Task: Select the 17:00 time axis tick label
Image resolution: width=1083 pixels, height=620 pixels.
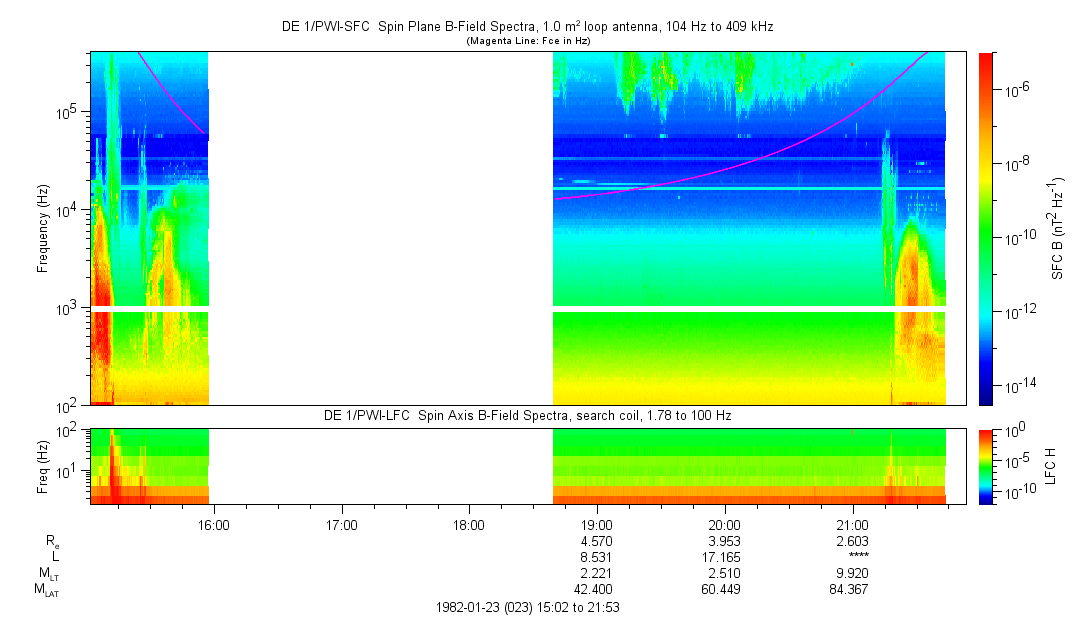Action: click(341, 523)
